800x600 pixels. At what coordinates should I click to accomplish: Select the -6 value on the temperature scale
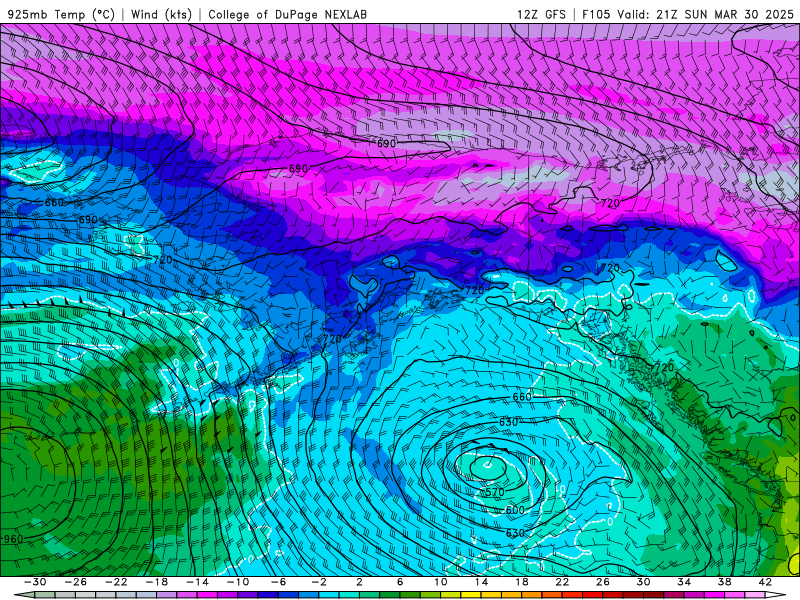pyautogui.click(x=279, y=582)
